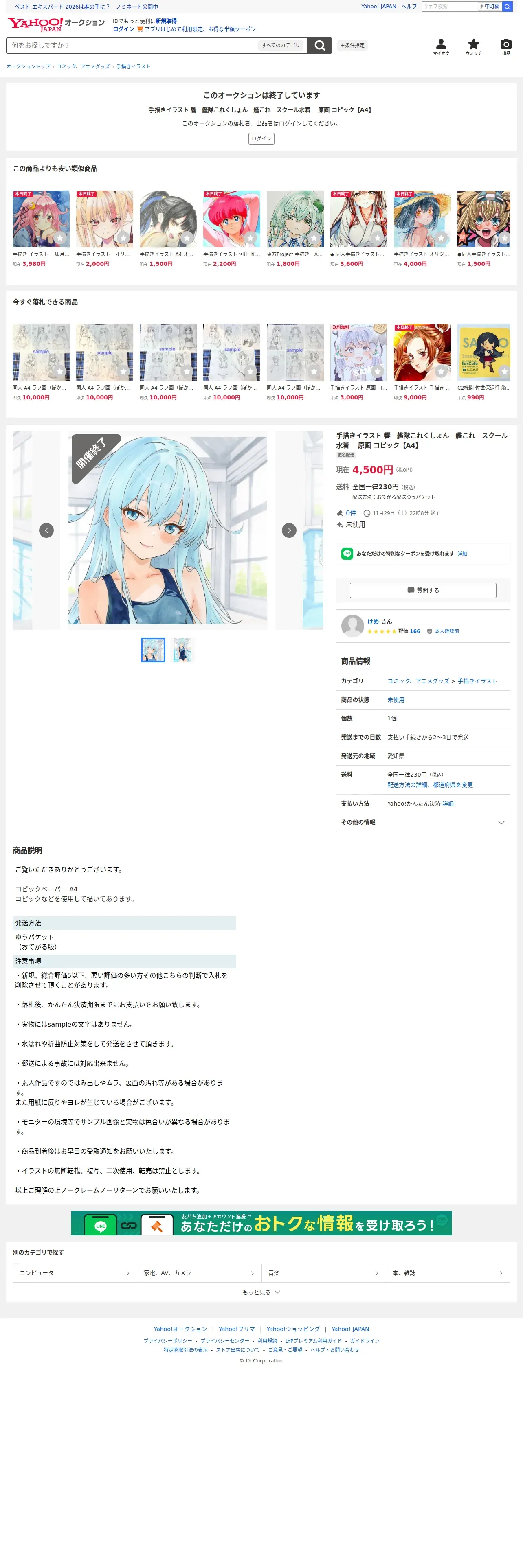Screen dimensions: 523x1568
Task: Click the camera sell icon
Action: coord(506,47)
